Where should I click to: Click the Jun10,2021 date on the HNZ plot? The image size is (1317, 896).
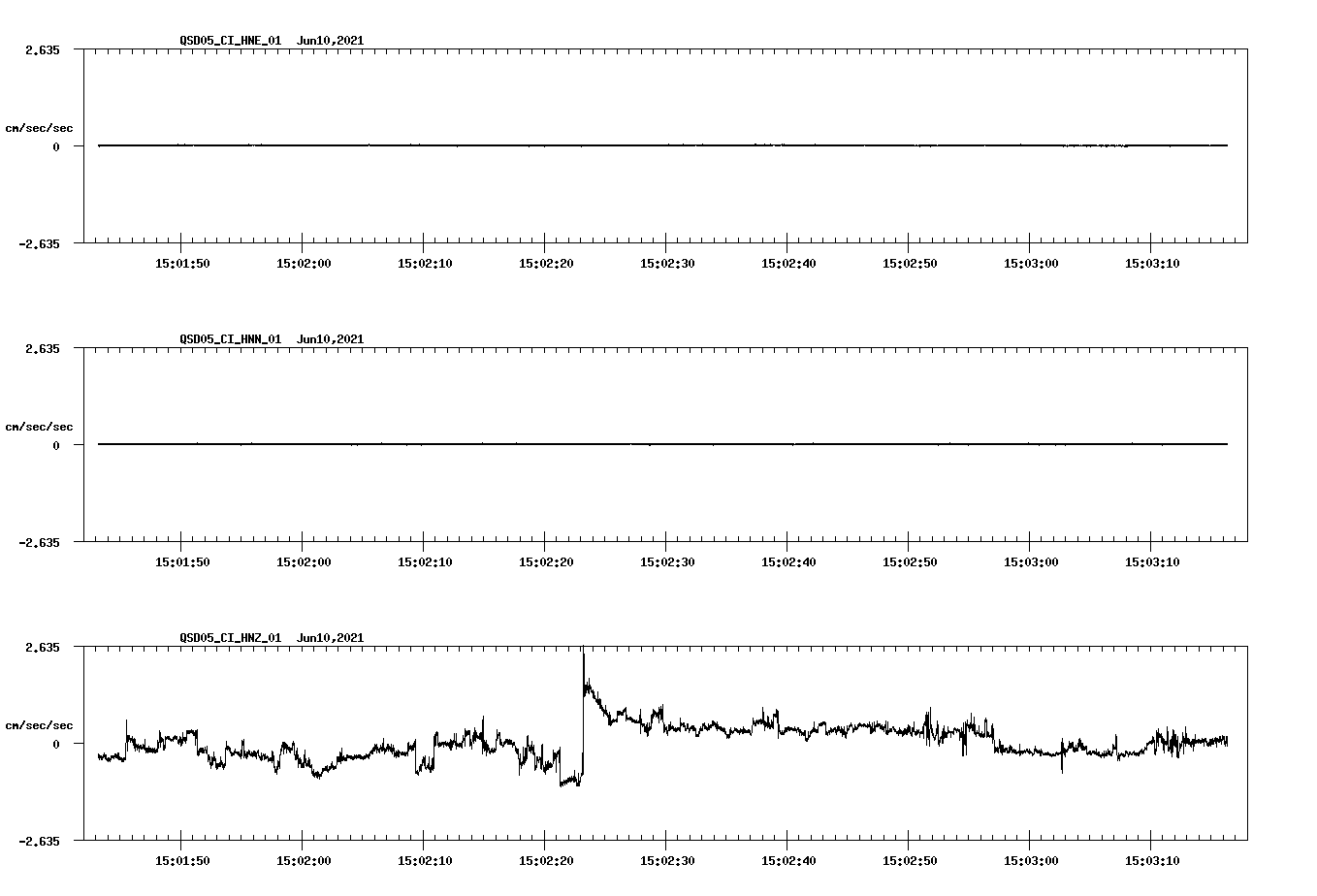330,638
